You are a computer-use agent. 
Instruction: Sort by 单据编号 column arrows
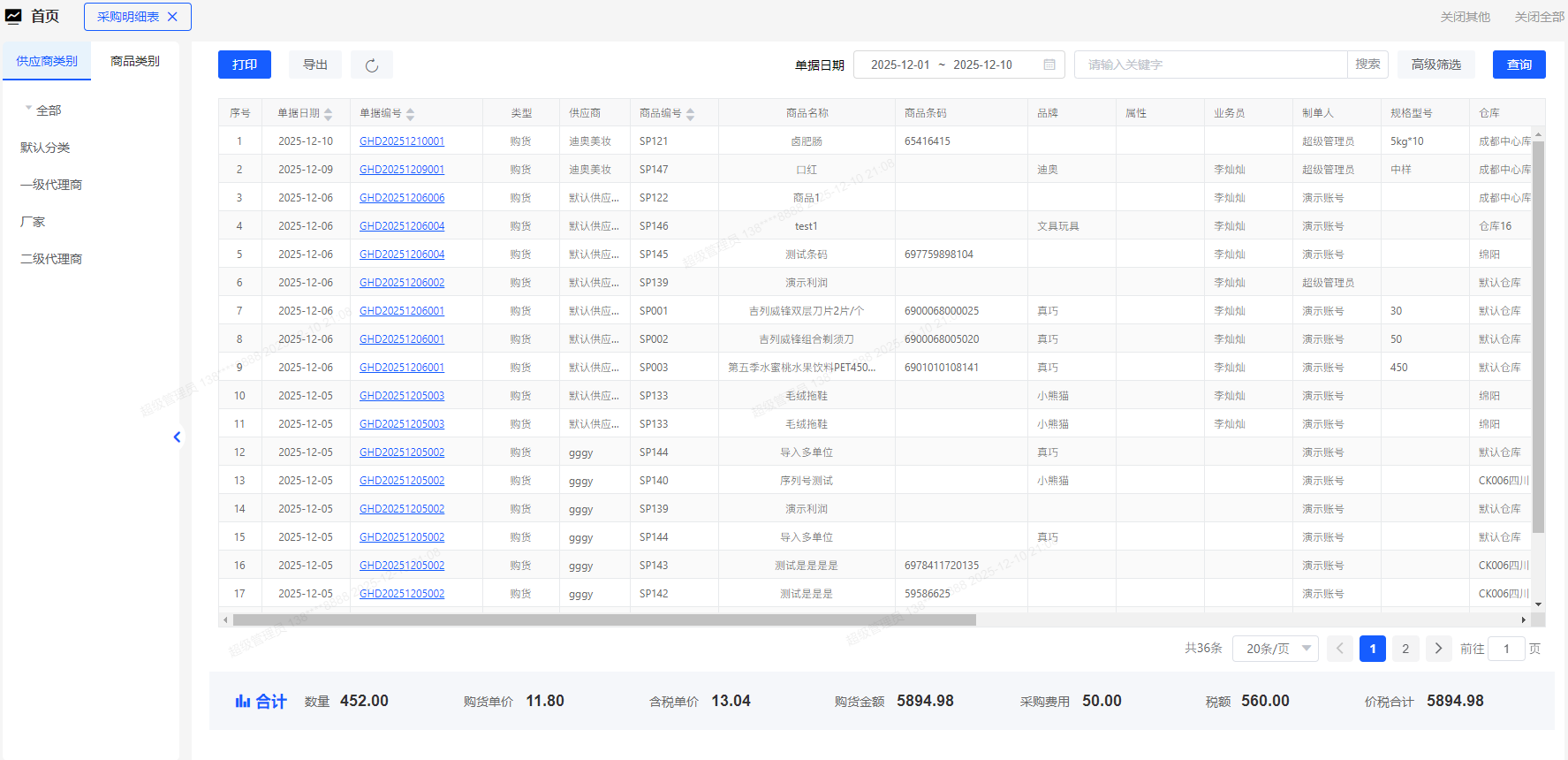tap(410, 114)
